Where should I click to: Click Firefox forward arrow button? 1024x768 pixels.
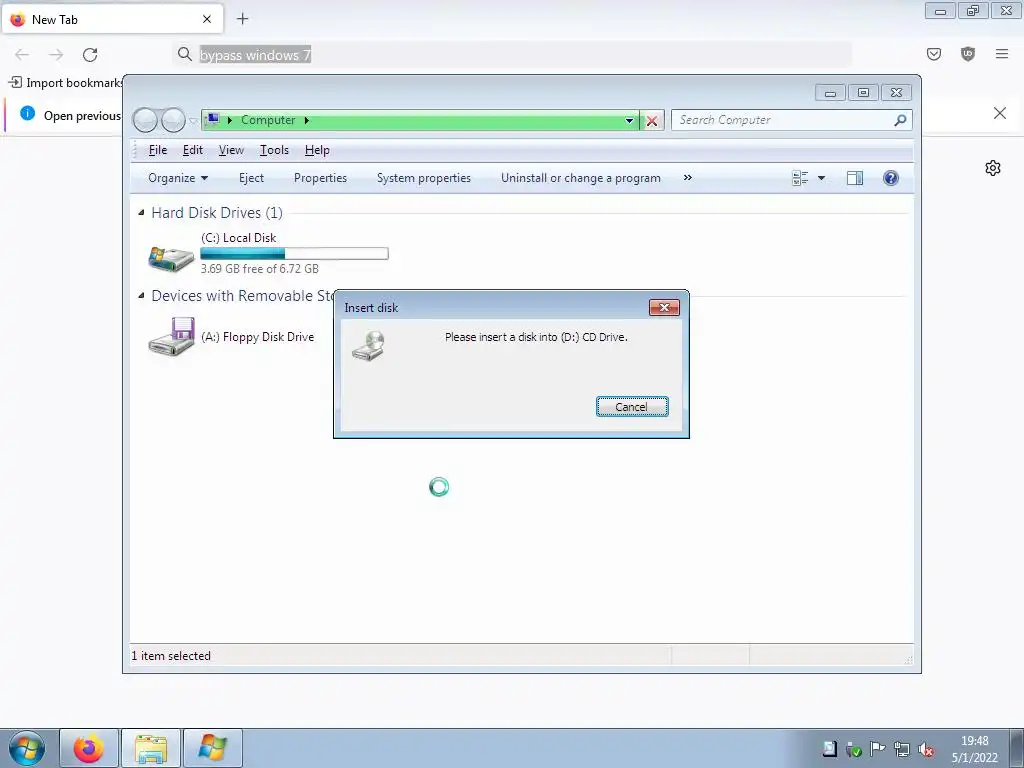pos(56,55)
